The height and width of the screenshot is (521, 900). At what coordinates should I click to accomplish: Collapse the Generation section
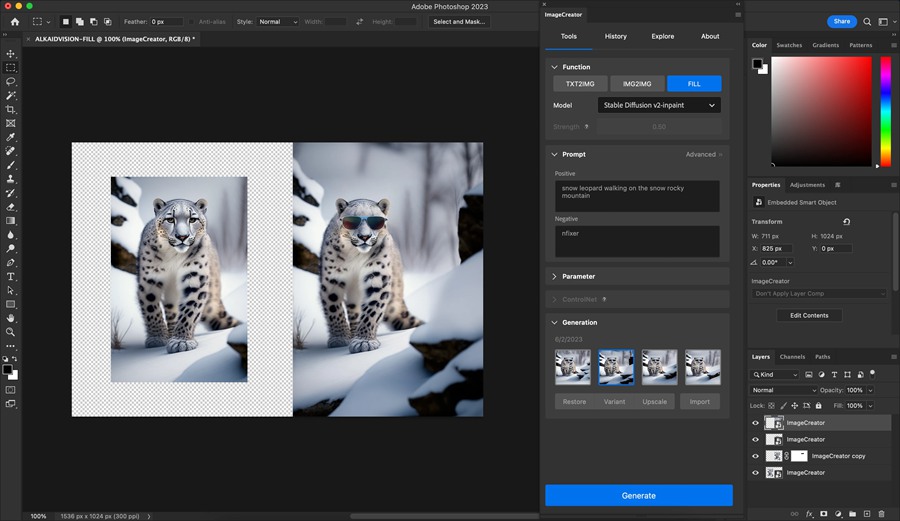tap(554, 322)
